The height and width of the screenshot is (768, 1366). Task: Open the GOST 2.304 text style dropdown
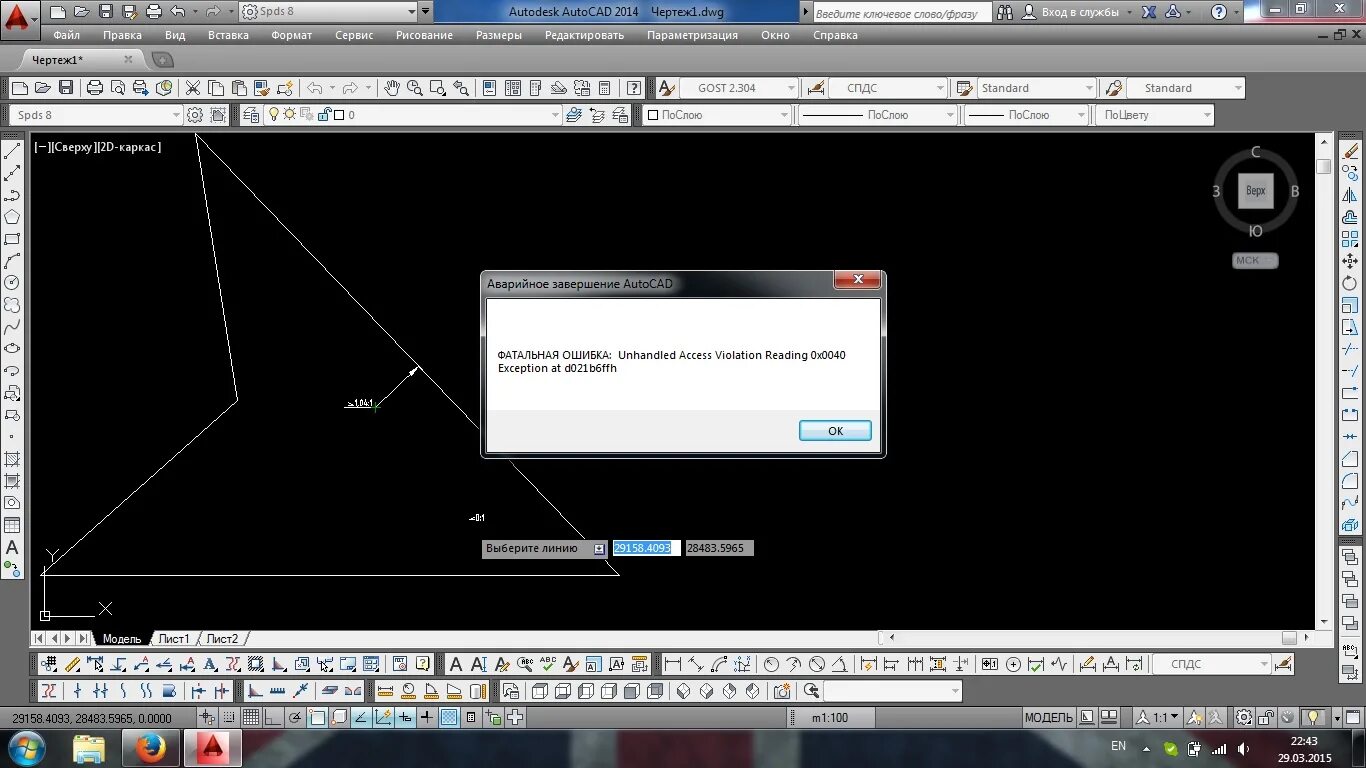[x=791, y=88]
